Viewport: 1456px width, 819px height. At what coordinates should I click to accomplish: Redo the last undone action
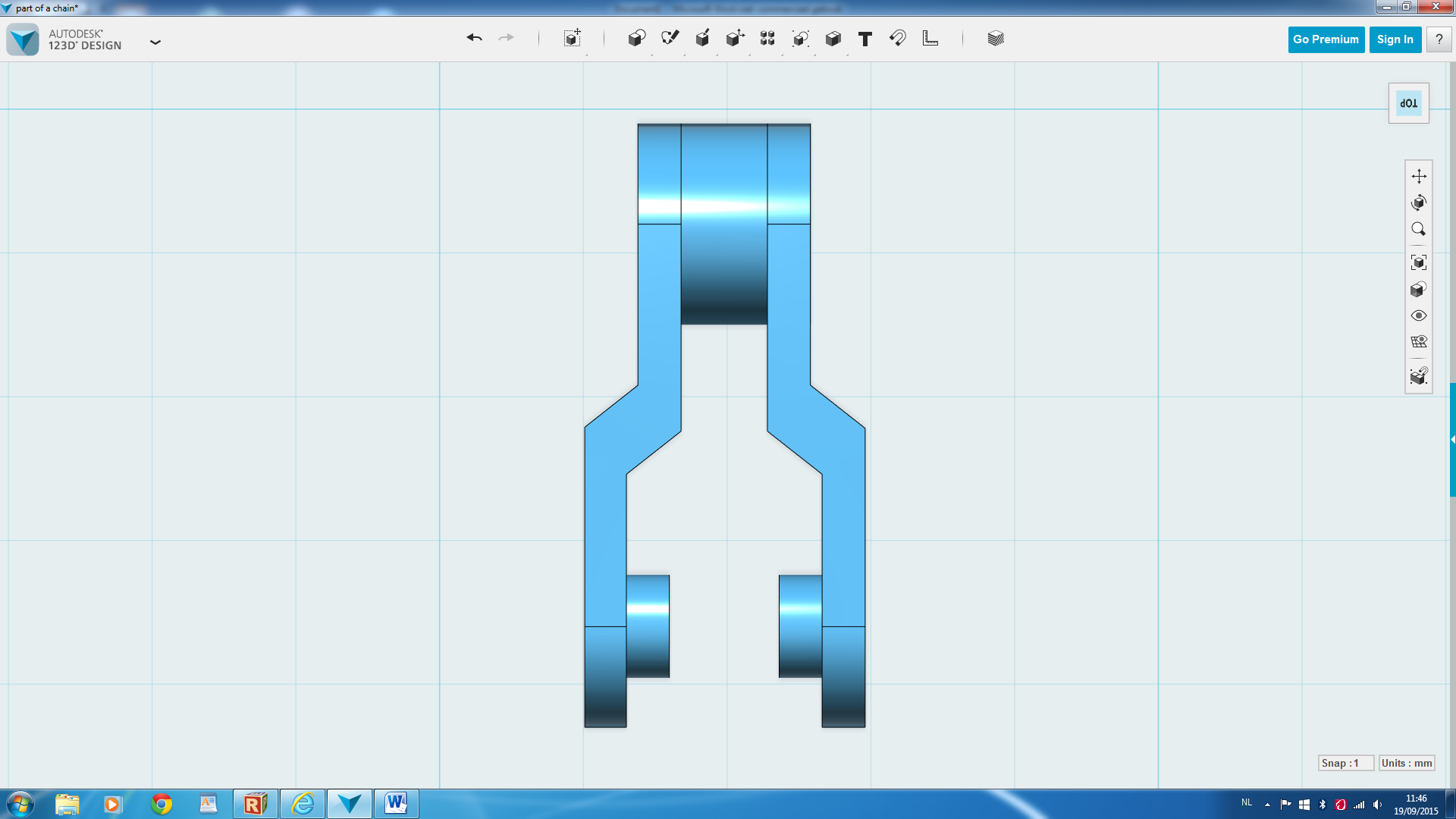pos(506,38)
